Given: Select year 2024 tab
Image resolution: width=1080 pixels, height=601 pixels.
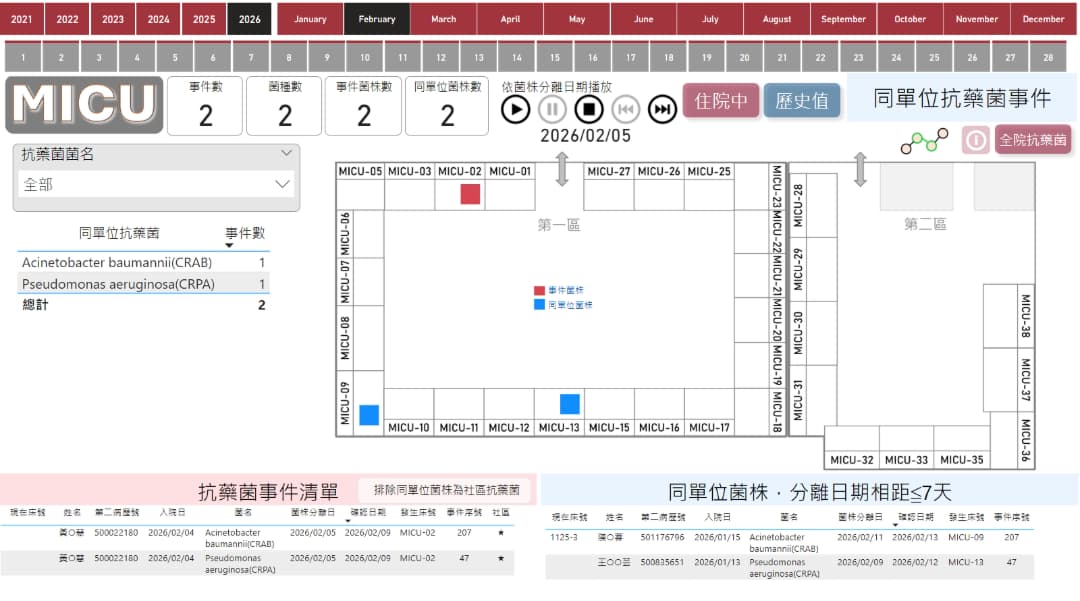Looking at the screenshot, I should coord(158,19).
